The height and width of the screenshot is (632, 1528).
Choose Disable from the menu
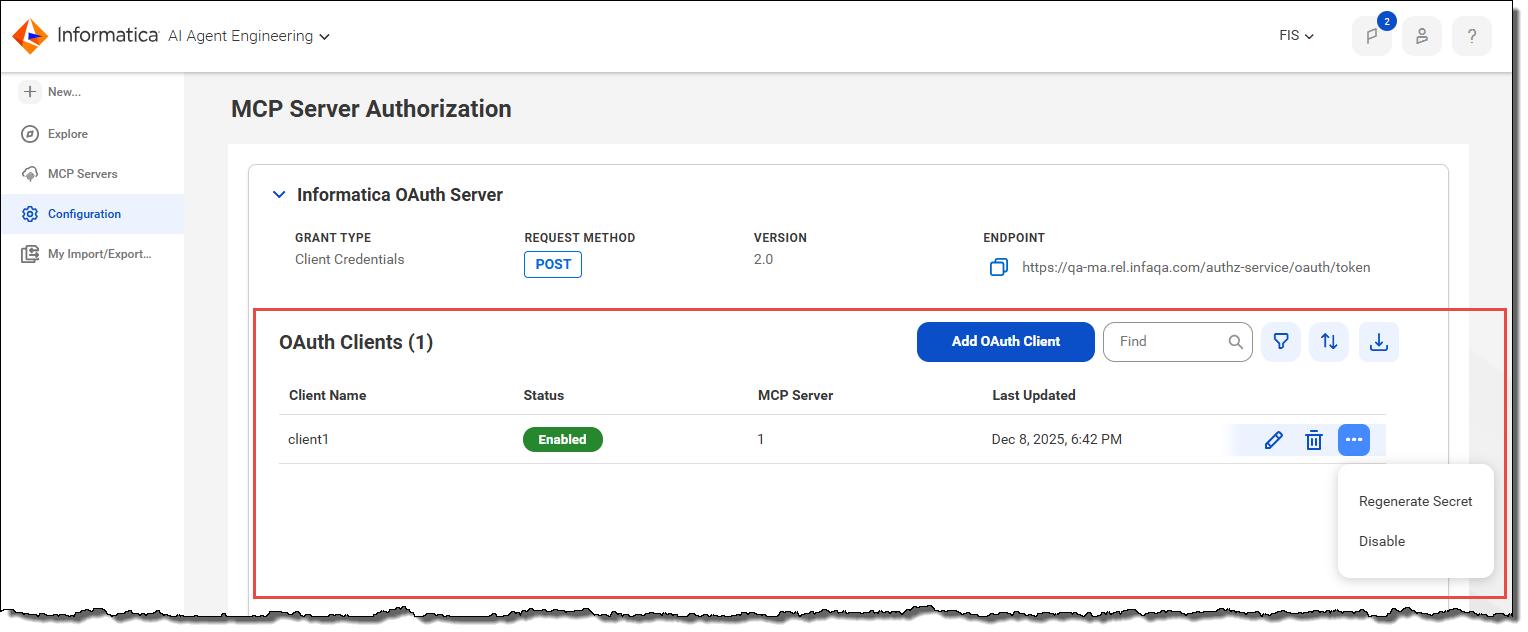click(x=1382, y=541)
